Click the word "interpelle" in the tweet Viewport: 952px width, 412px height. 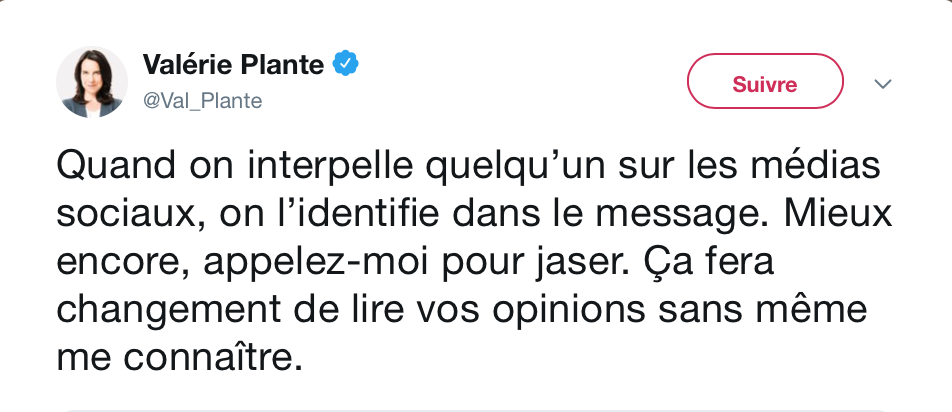click(330, 166)
